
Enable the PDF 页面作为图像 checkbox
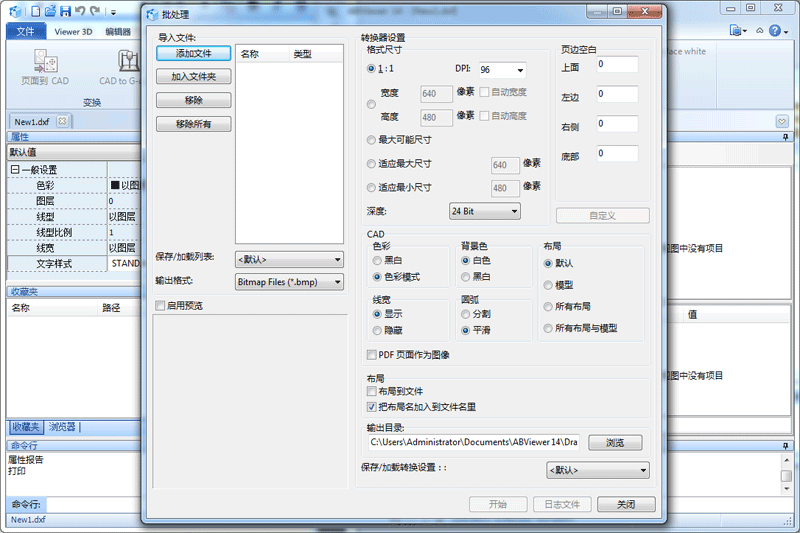(371, 354)
